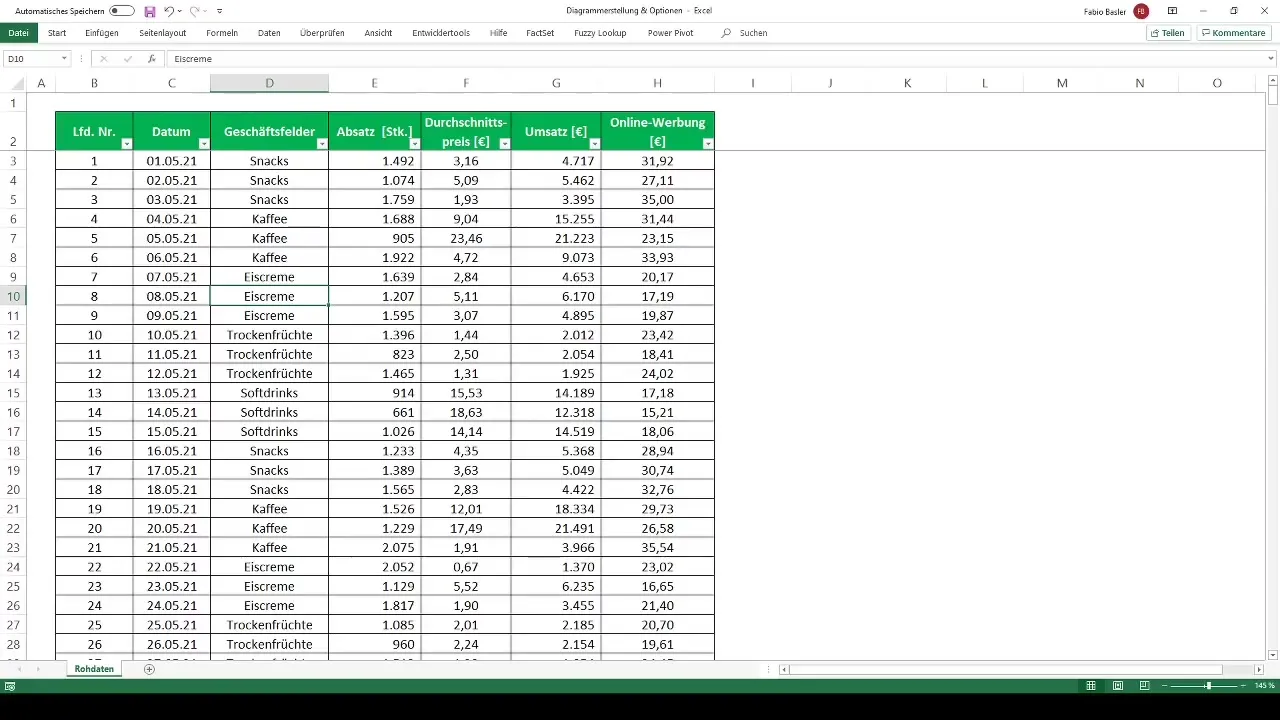Switch to the Start ribbon tab
The height and width of the screenshot is (720, 1280).
(x=57, y=33)
